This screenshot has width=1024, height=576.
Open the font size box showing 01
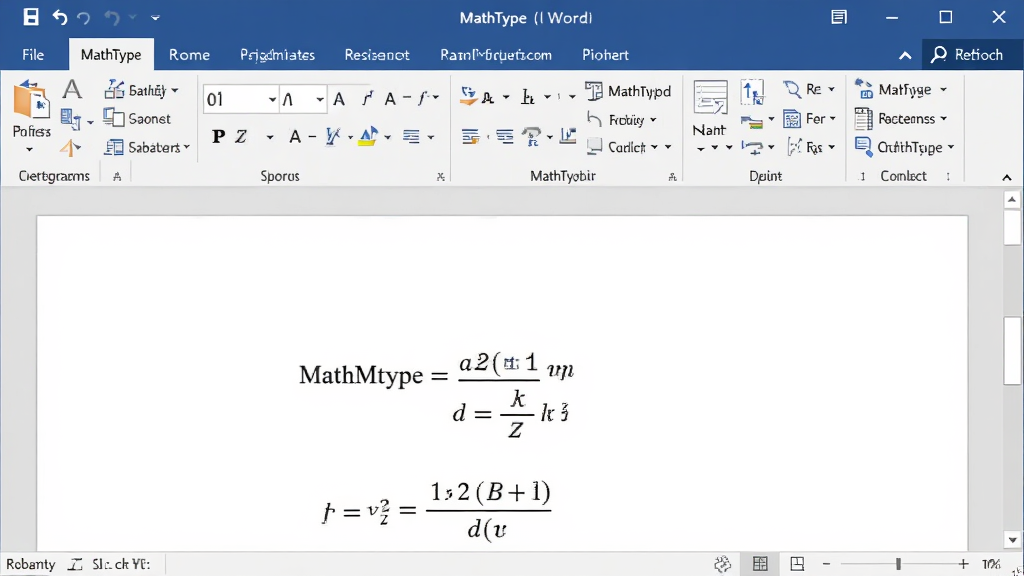pyautogui.click(x=241, y=99)
